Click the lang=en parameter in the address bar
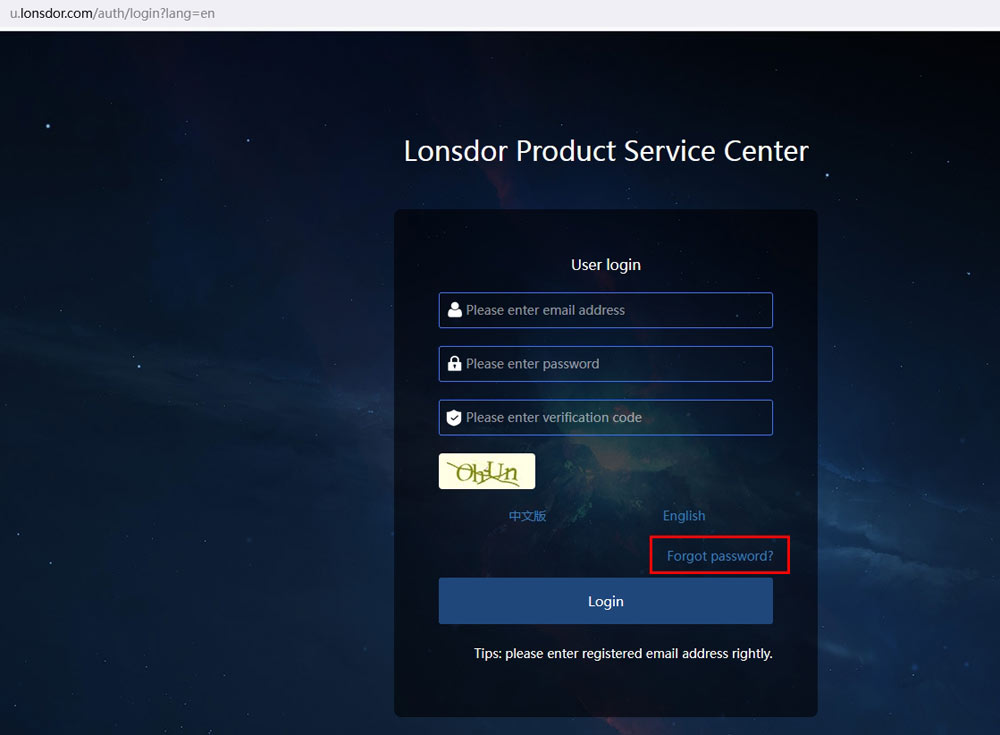This screenshot has height=735, width=1000. (x=190, y=14)
